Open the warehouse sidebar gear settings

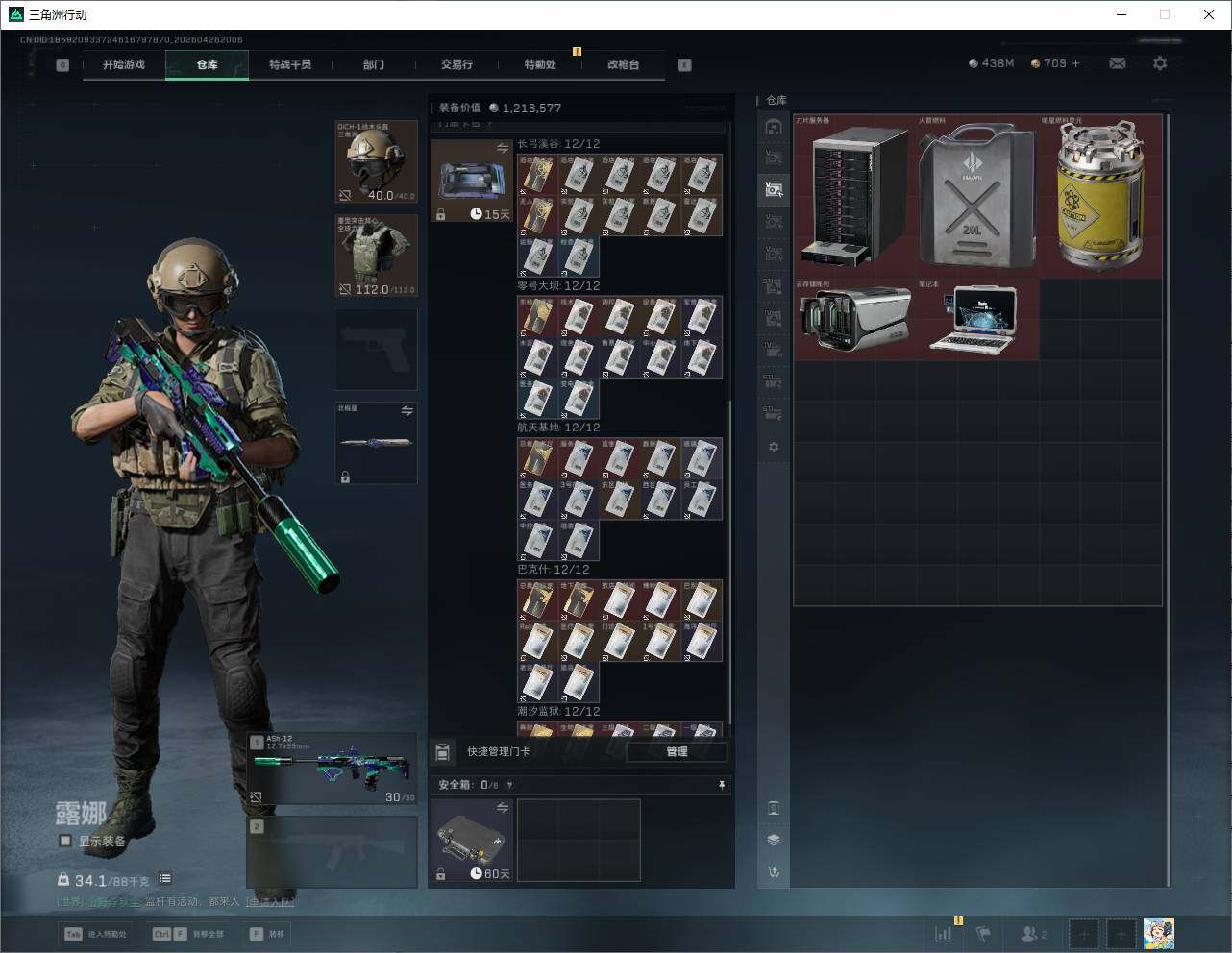pos(774,447)
